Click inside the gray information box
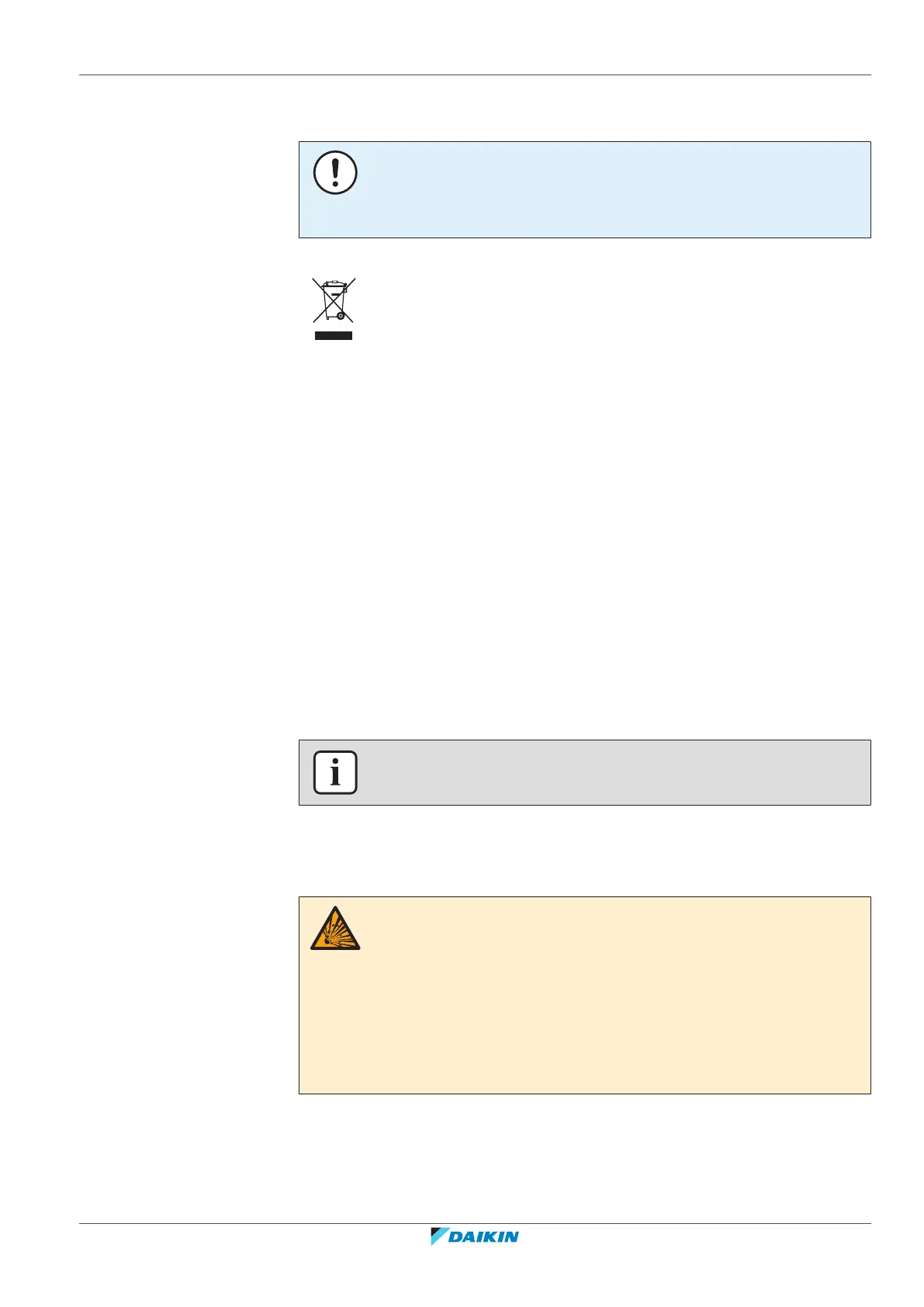 (x=584, y=772)
